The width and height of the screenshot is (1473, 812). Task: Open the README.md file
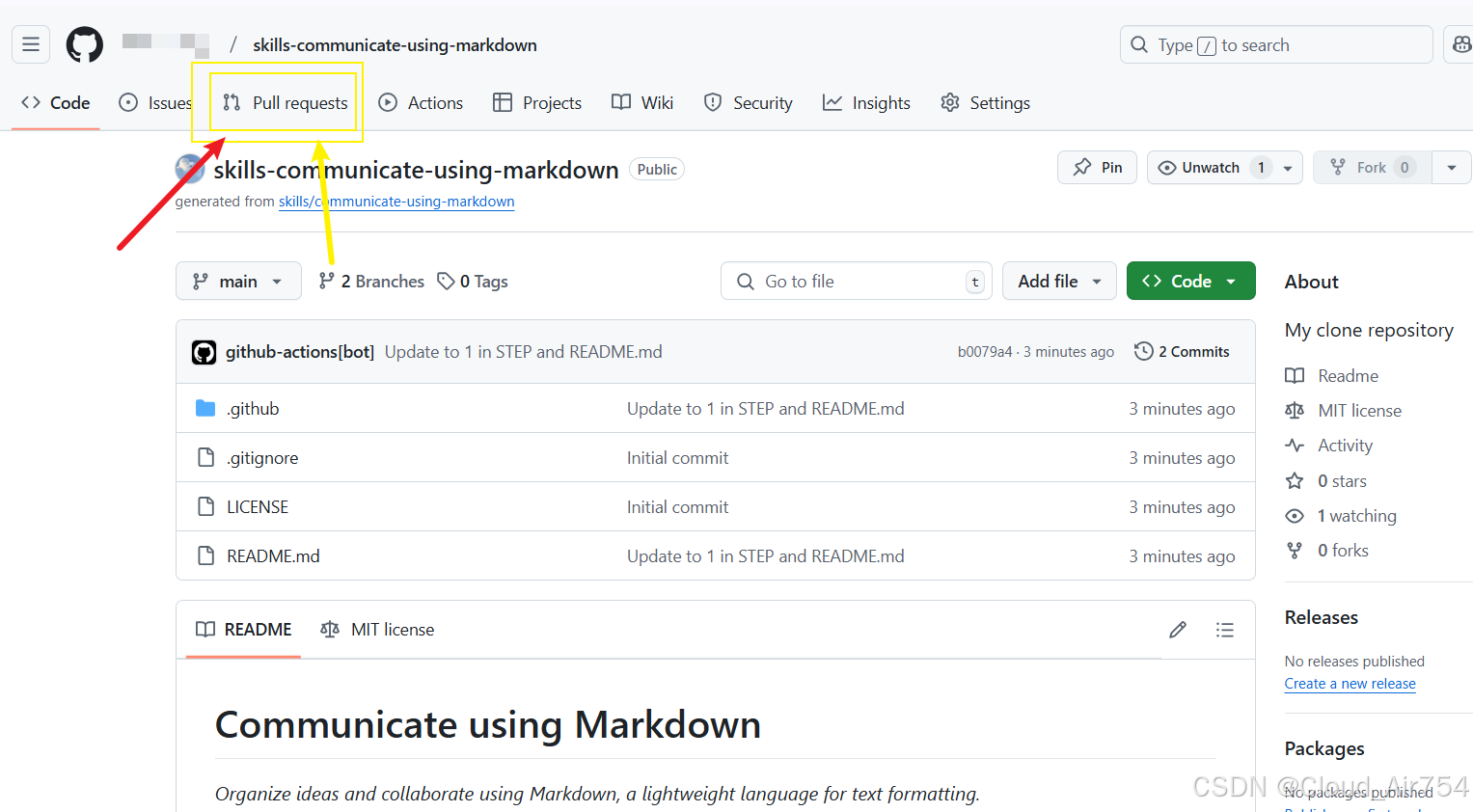273,556
